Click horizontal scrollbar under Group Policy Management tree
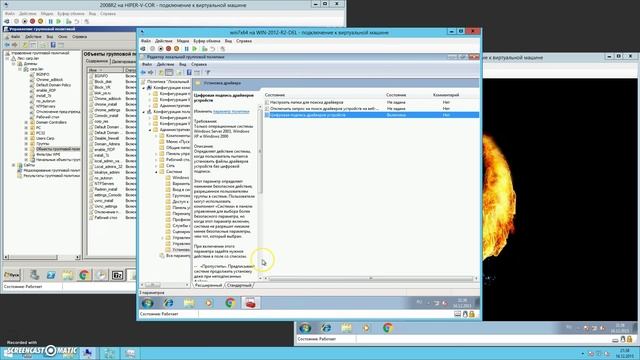This screenshot has height=360, width=640. [42, 257]
